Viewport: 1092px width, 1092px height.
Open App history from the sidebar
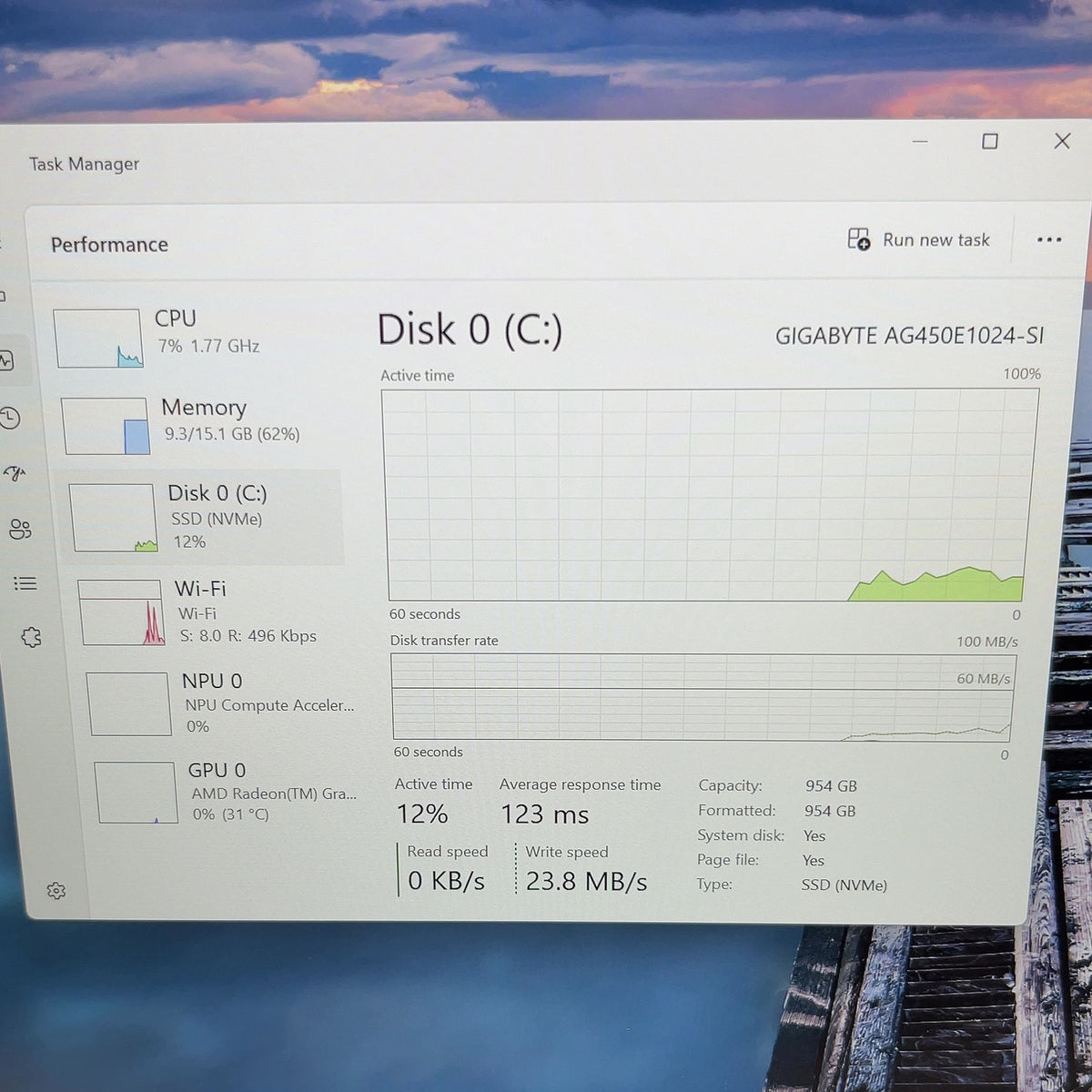point(10,418)
